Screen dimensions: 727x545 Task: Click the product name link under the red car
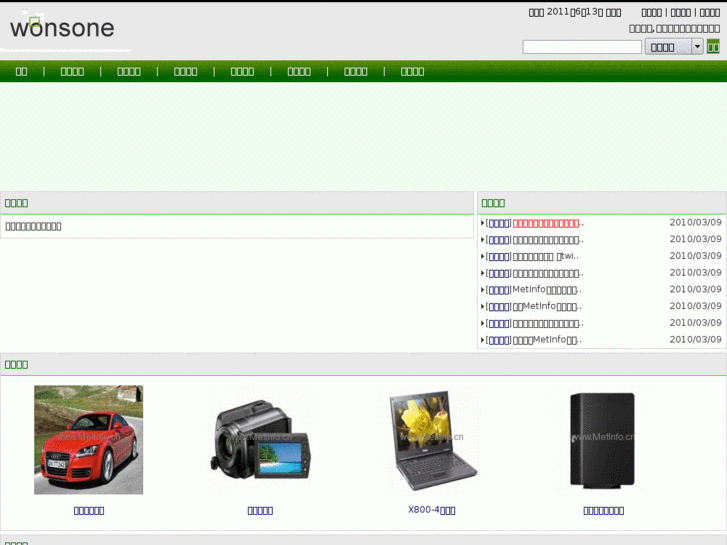[89, 511]
